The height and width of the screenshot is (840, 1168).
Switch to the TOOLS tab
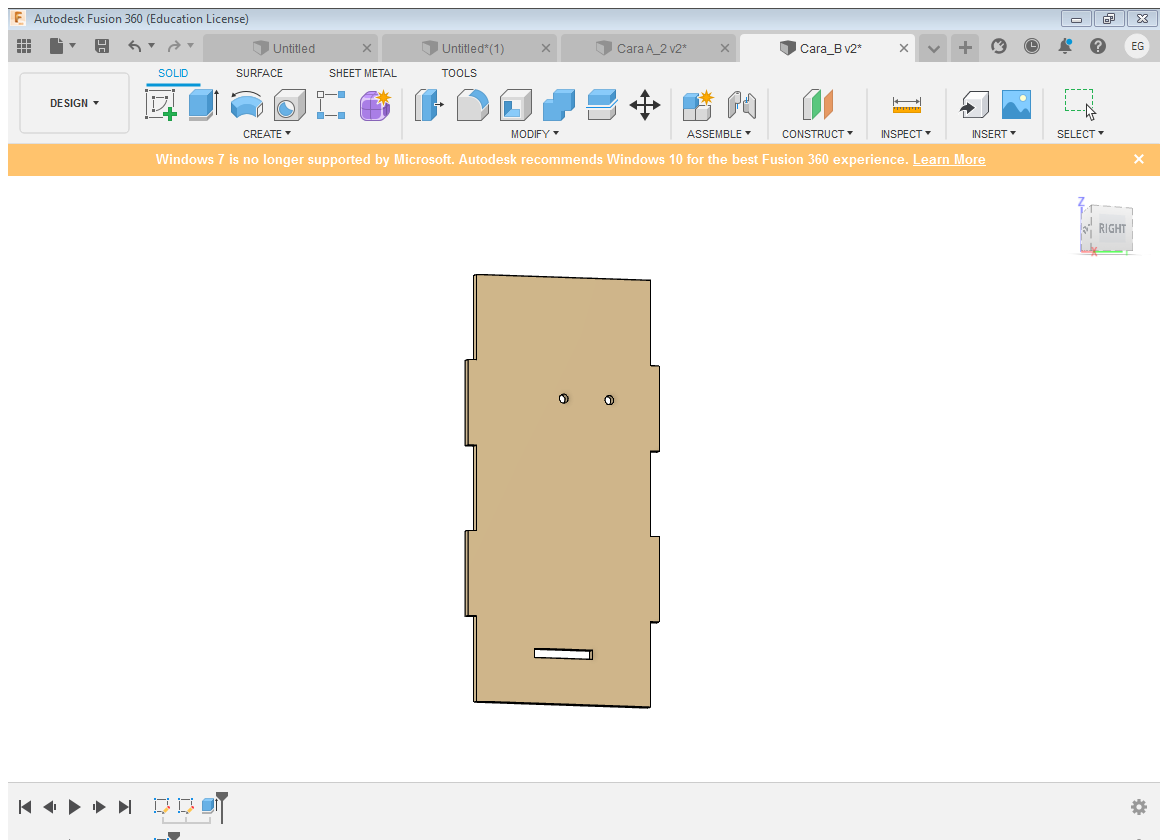(x=459, y=73)
